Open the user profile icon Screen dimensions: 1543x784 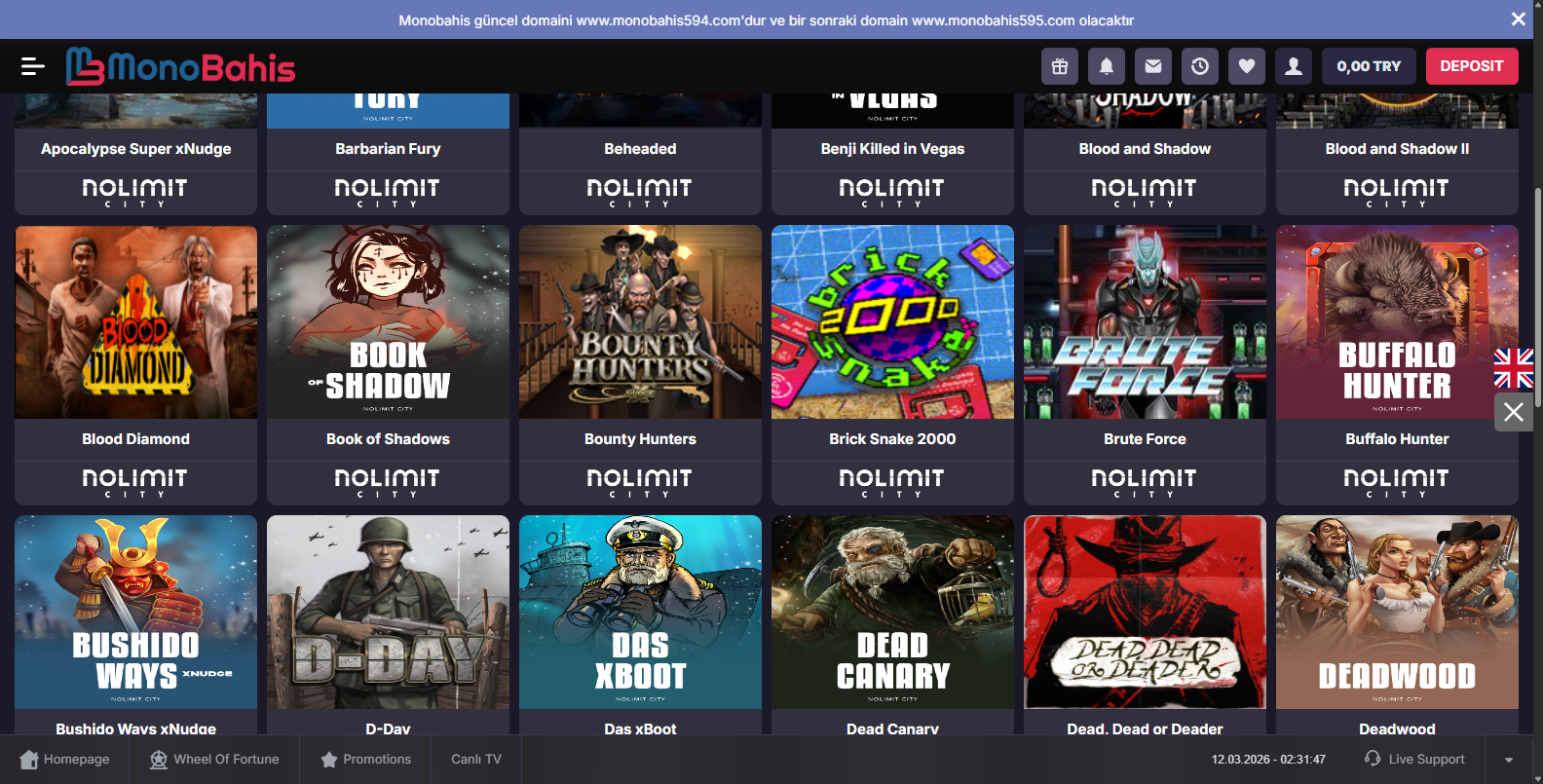[x=1294, y=66]
